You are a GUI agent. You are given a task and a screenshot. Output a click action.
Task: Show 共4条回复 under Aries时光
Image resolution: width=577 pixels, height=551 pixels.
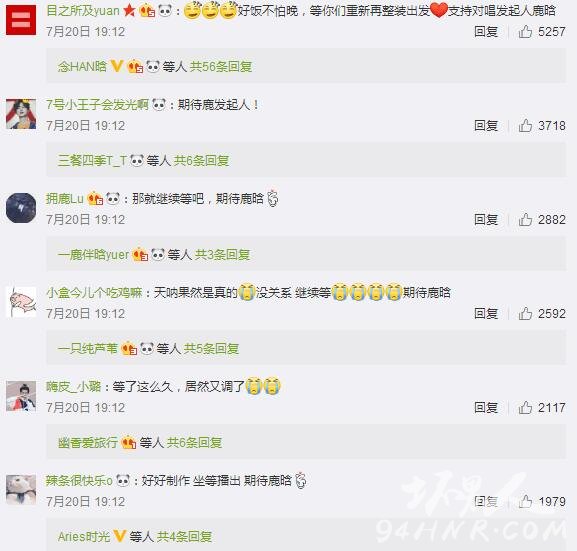coord(184,536)
